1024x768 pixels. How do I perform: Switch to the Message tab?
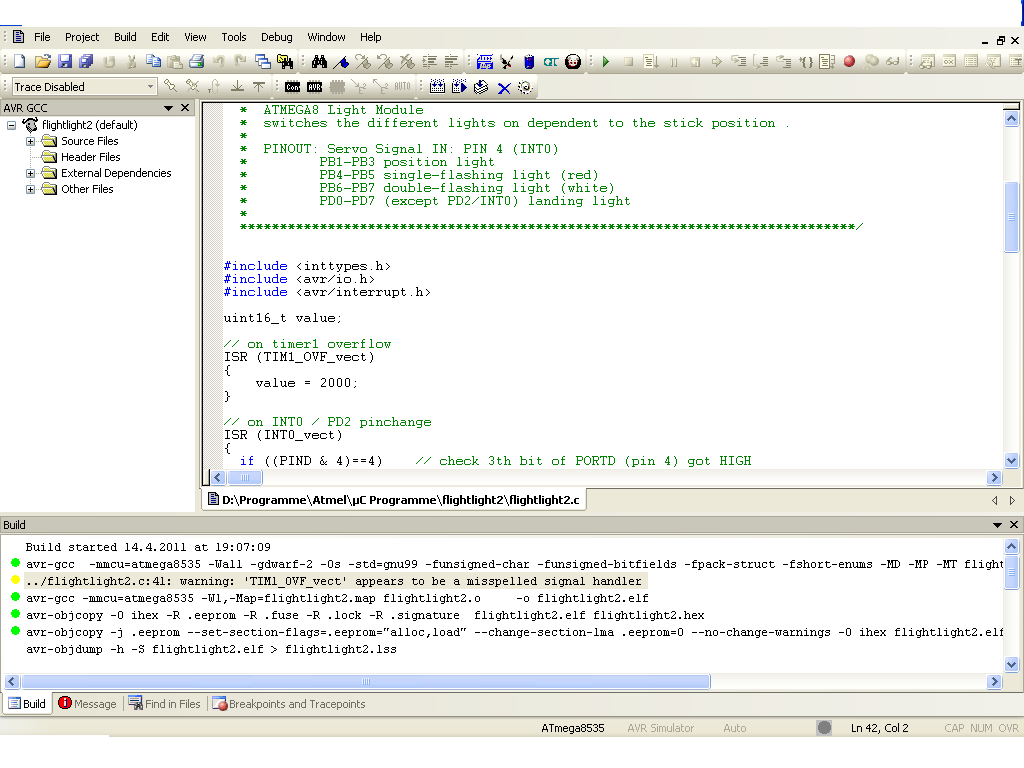coord(87,703)
